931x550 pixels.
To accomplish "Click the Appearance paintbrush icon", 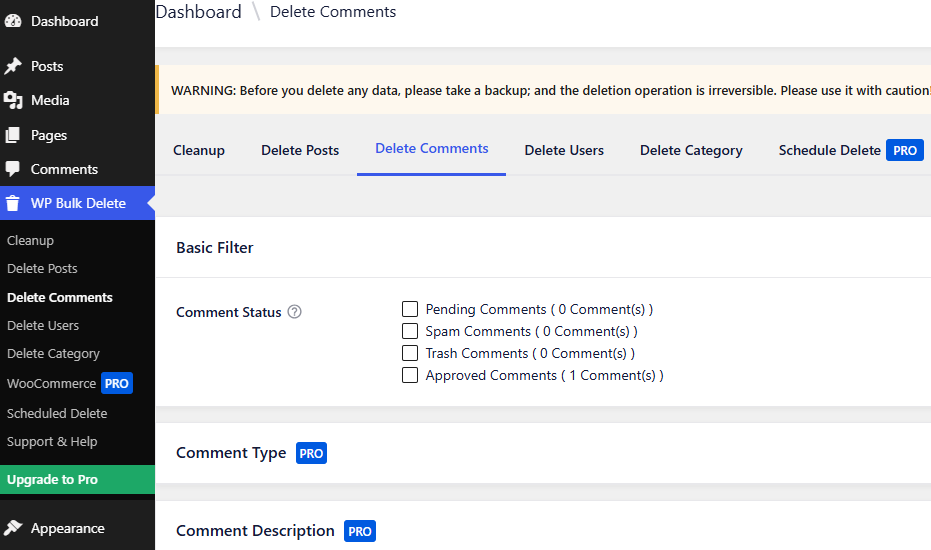I will tap(13, 528).
